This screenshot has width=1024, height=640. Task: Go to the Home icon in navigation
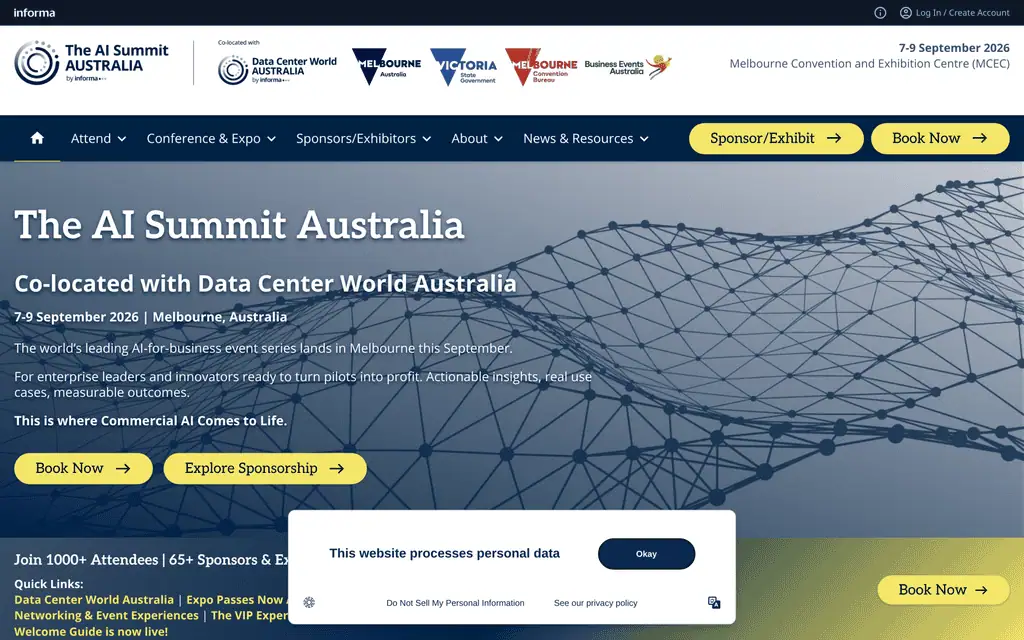tap(37, 138)
